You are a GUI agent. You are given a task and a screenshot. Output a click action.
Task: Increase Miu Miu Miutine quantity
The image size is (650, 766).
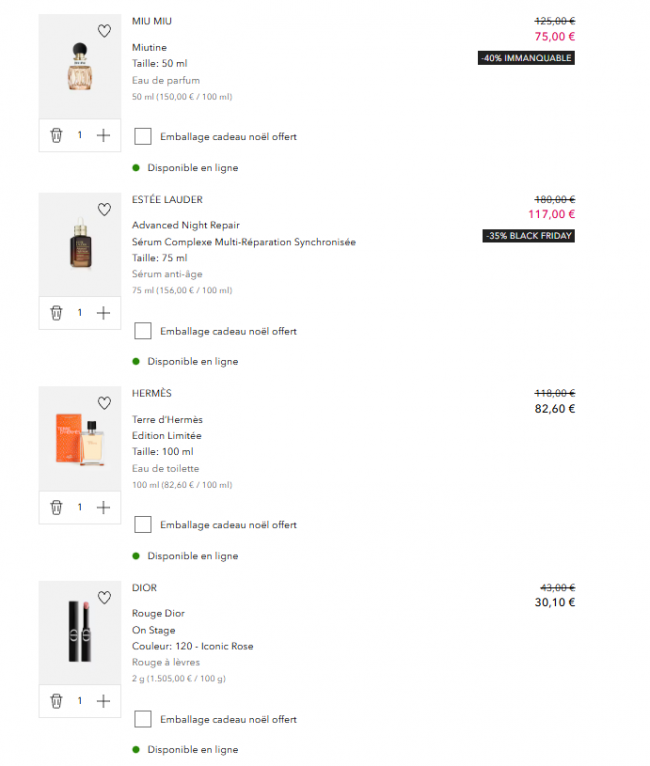tap(103, 135)
